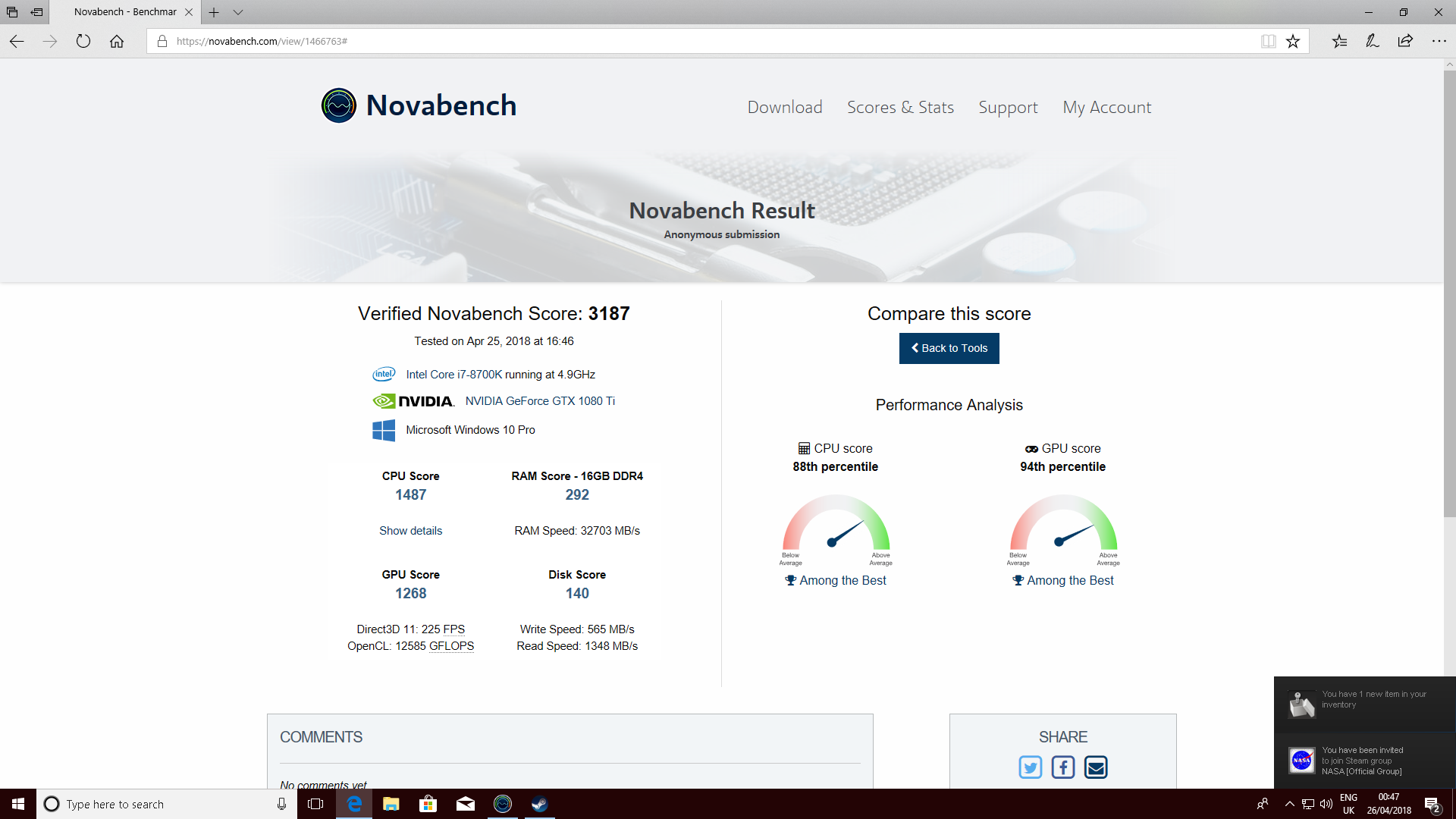Share result via Twitter icon
Image resolution: width=1456 pixels, height=819 pixels.
(x=1030, y=767)
